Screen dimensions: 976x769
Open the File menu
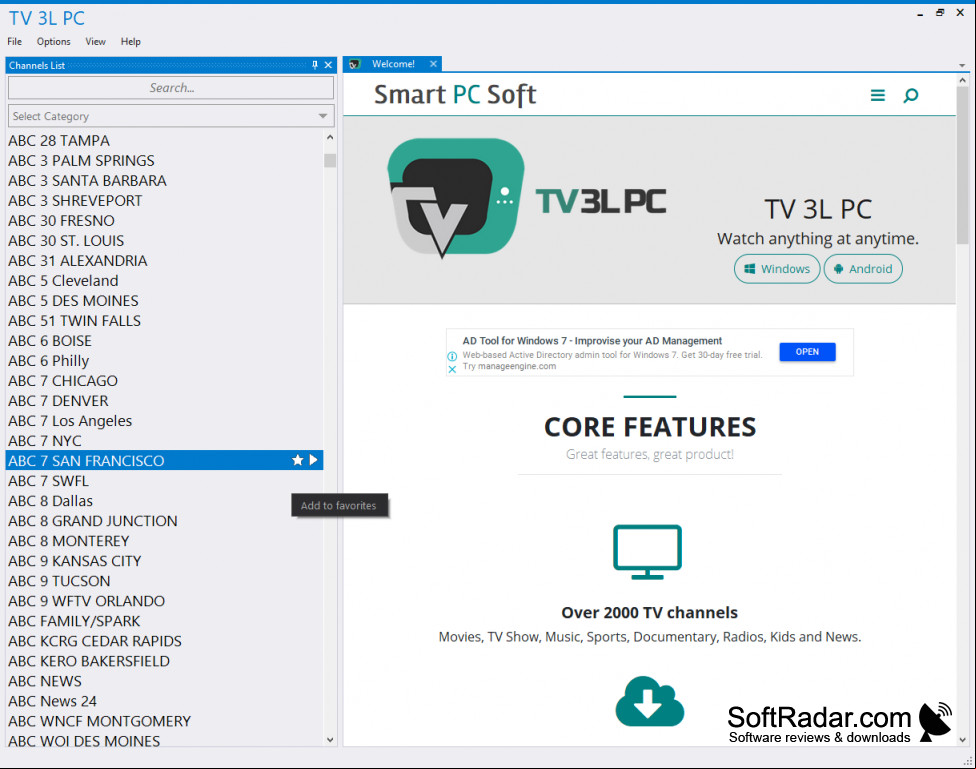pyautogui.click(x=14, y=41)
